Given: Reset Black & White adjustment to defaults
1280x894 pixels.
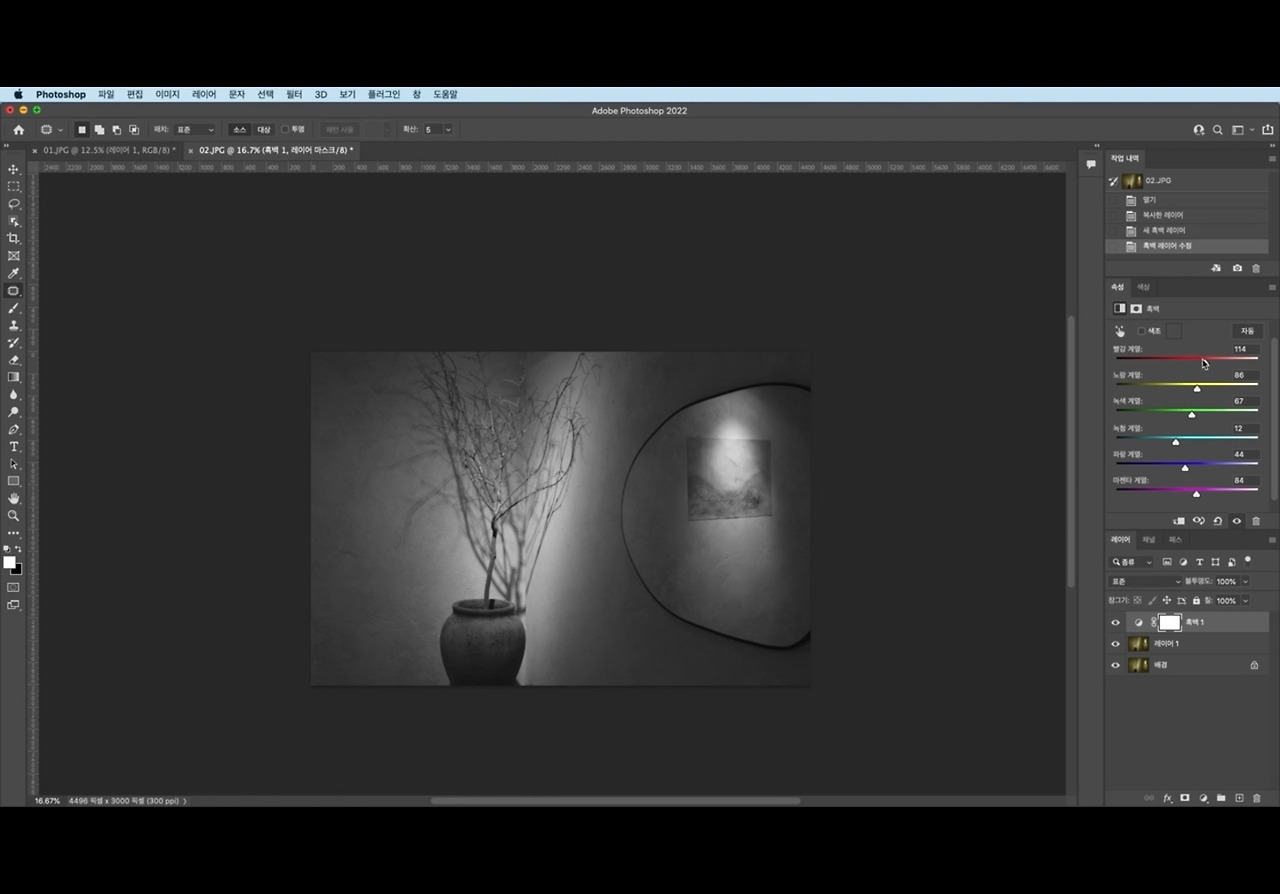Looking at the screenshot, I should 1218,521.
